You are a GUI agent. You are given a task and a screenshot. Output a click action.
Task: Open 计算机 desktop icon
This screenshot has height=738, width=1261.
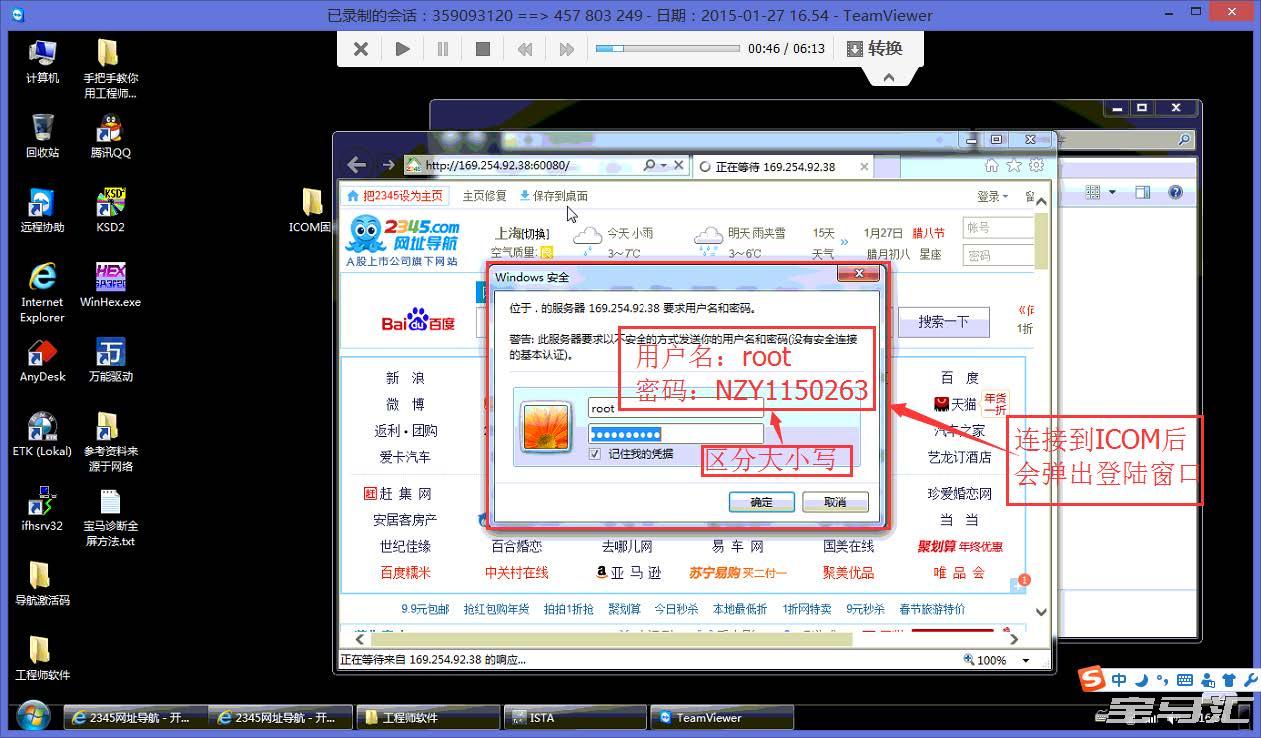(42, 62)
